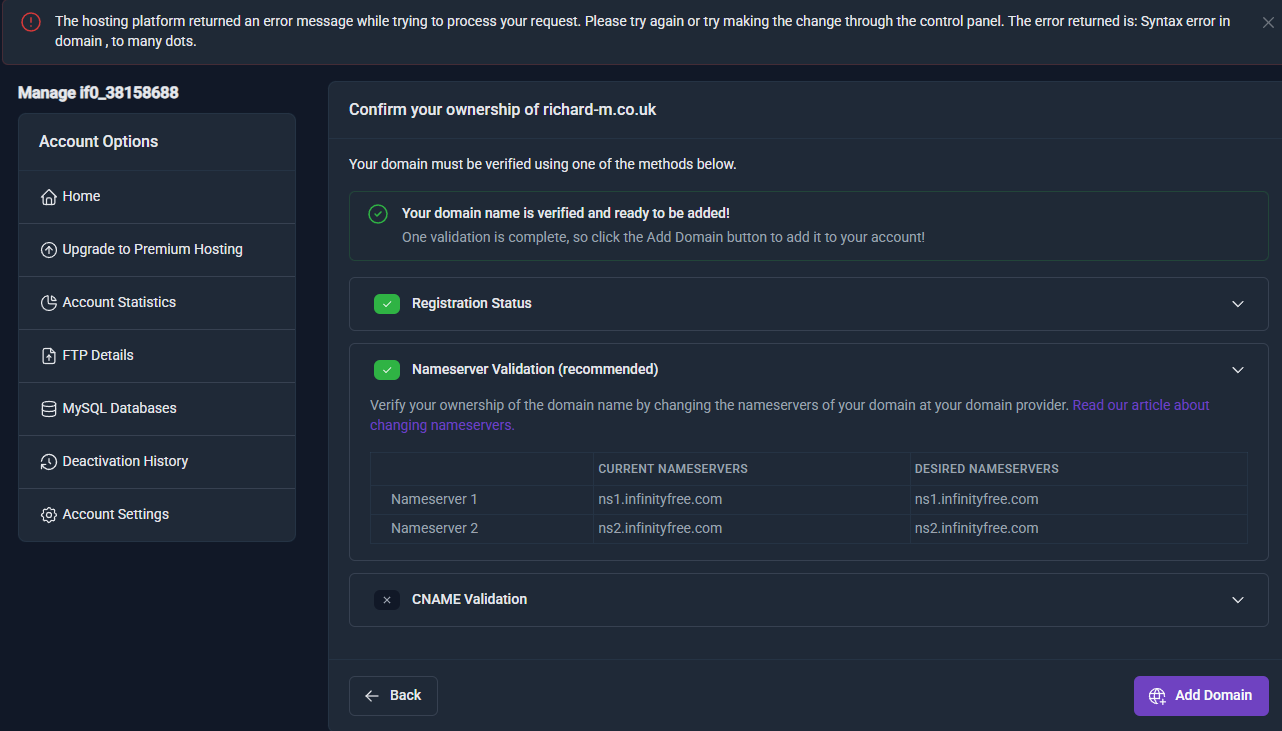Click the green Nameserver Validation checkmark badge
This screenshot has width=1282, height=731.
(x=387, y=370)
